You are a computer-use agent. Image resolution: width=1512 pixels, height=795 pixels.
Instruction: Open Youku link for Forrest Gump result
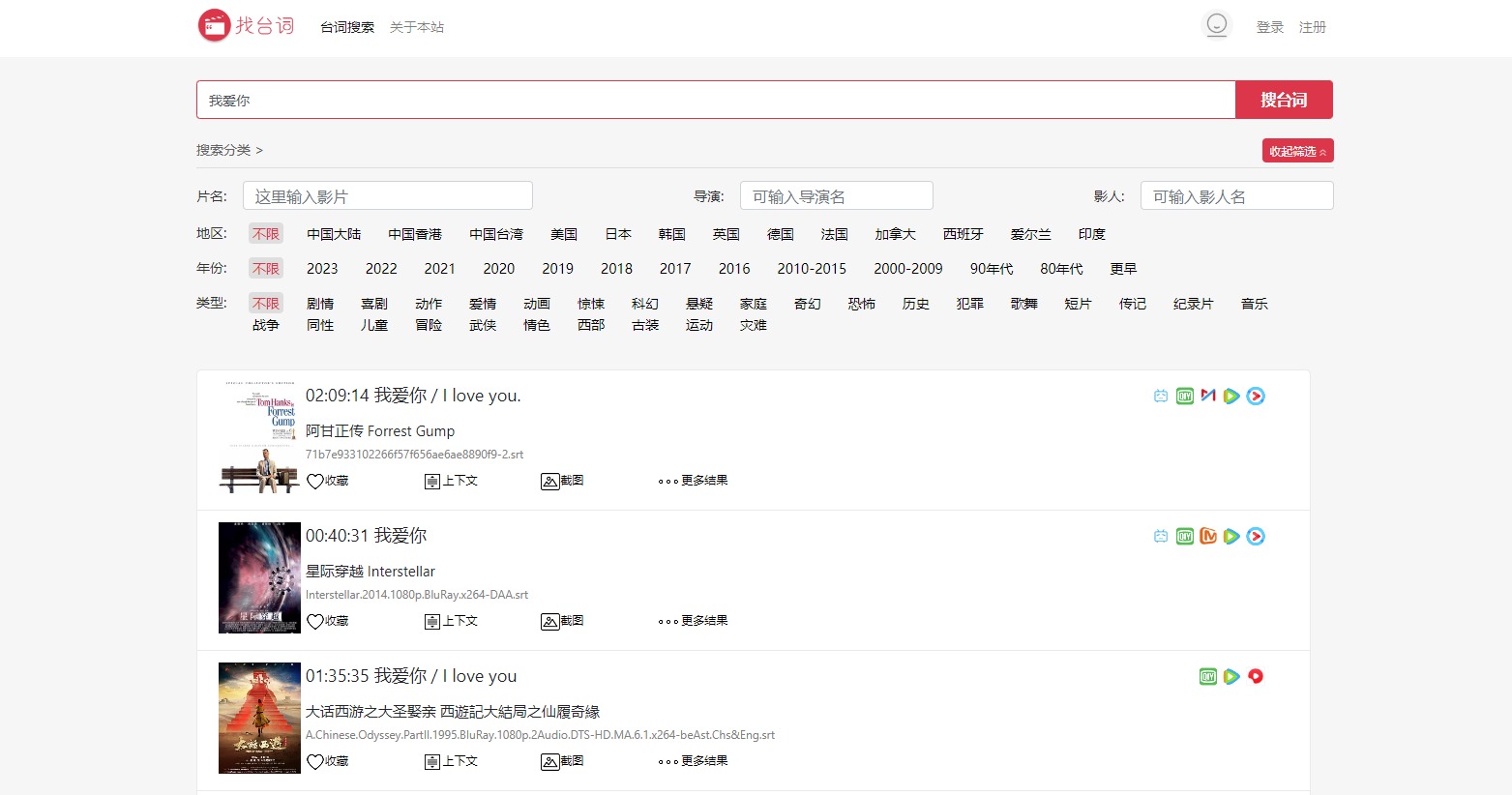point(1256,396)
